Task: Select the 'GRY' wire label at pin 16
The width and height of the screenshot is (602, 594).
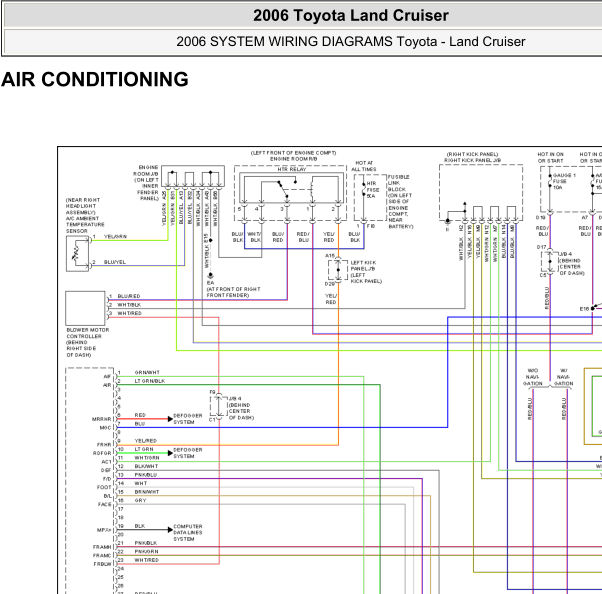Action: coord(141,500)
